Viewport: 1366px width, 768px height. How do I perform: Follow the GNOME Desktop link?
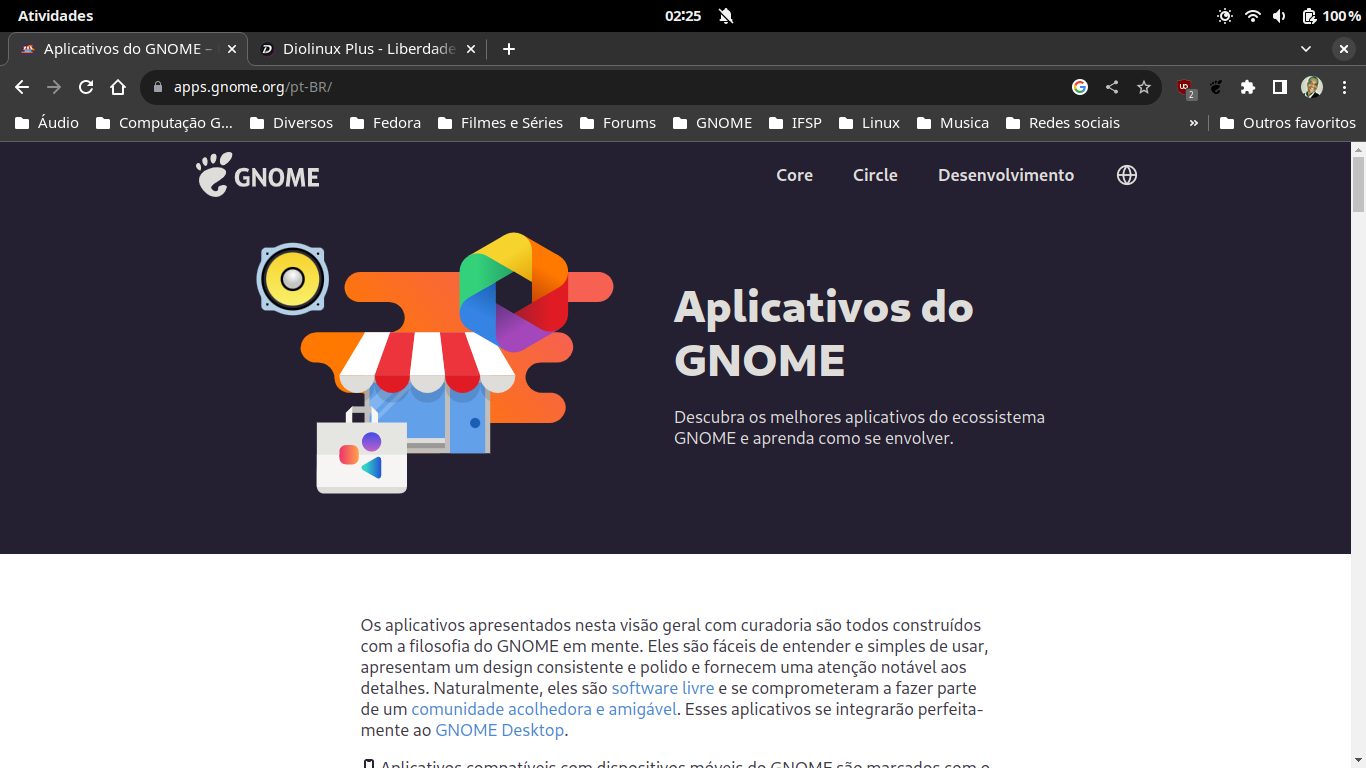[500, 730]
